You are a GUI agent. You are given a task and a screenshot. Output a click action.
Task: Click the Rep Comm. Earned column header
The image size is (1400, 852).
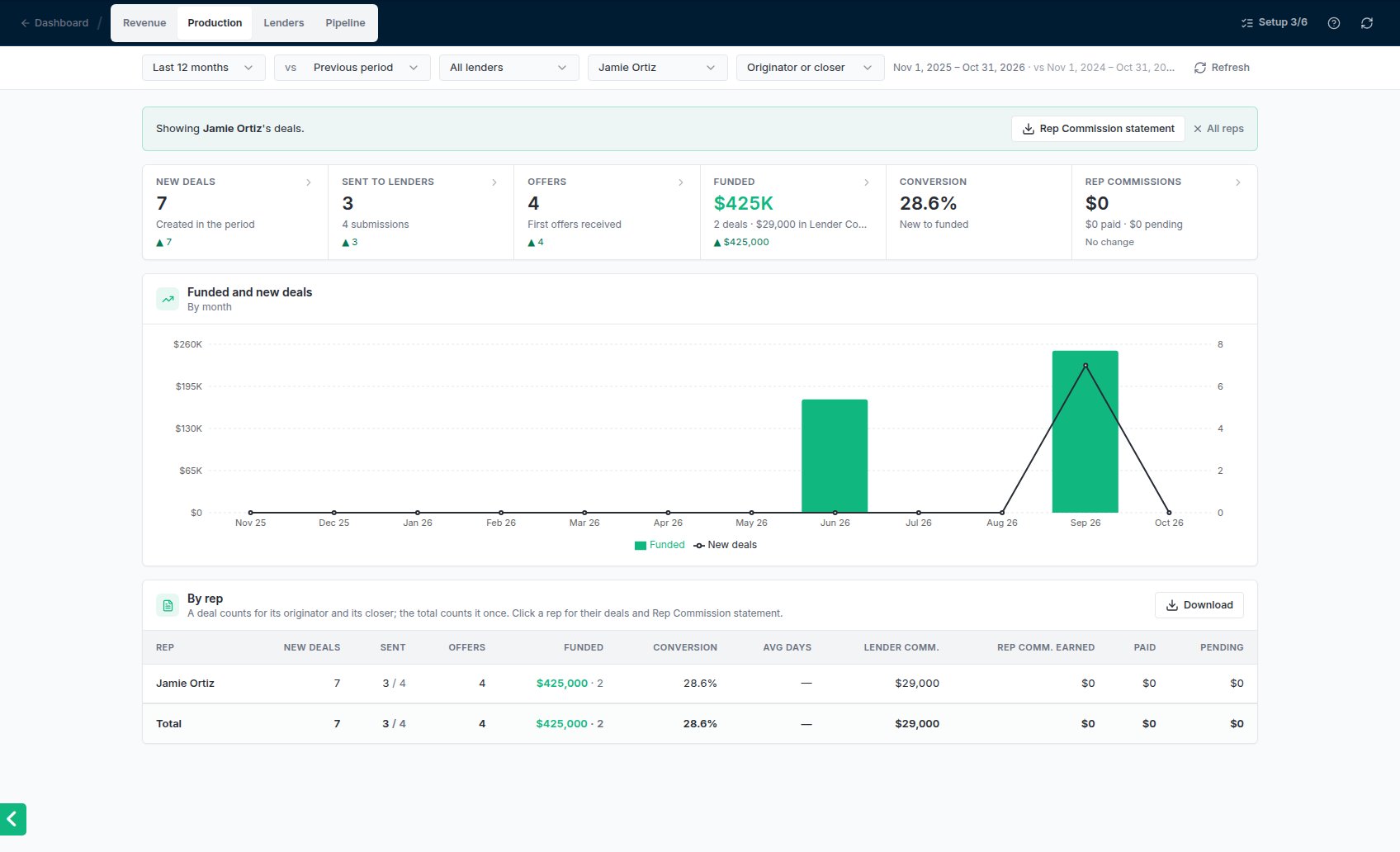coord(1046,647)
